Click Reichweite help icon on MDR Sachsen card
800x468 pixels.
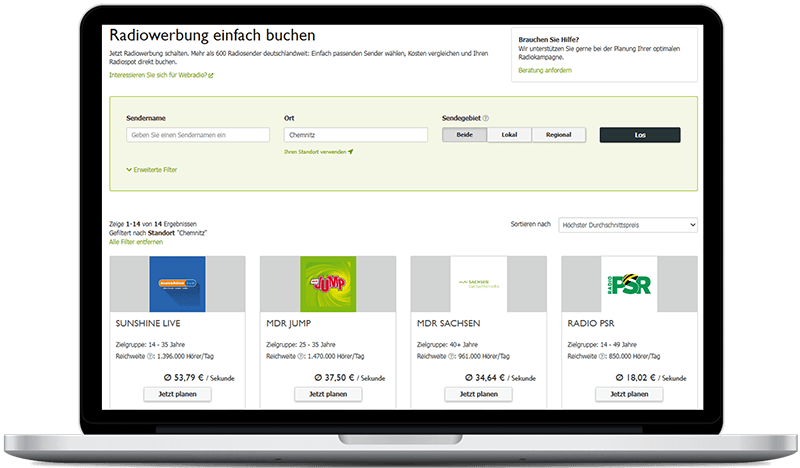click(x=452, y=356)
